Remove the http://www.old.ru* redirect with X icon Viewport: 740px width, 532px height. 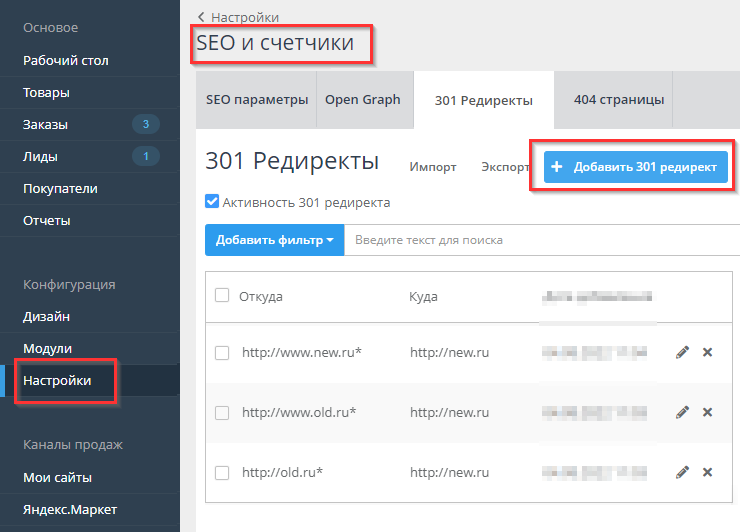coord(707,412)
